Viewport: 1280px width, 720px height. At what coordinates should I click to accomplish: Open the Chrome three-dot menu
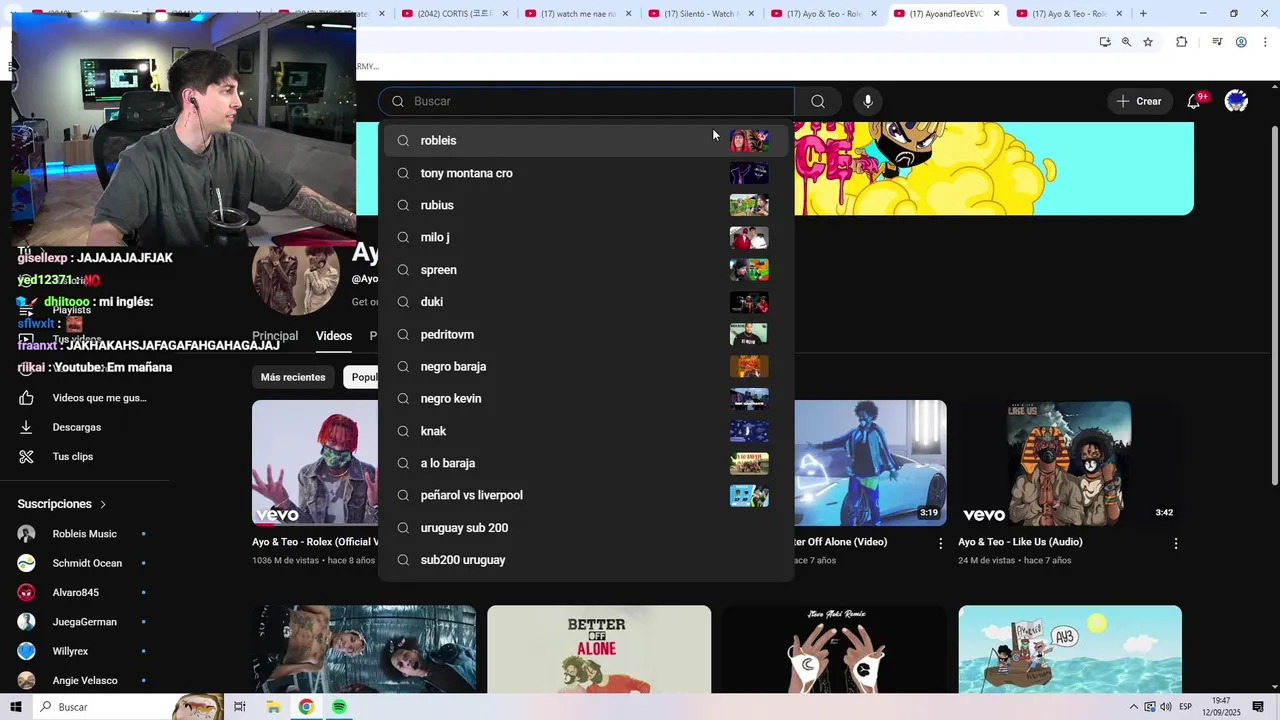[x=1263, y=42]
